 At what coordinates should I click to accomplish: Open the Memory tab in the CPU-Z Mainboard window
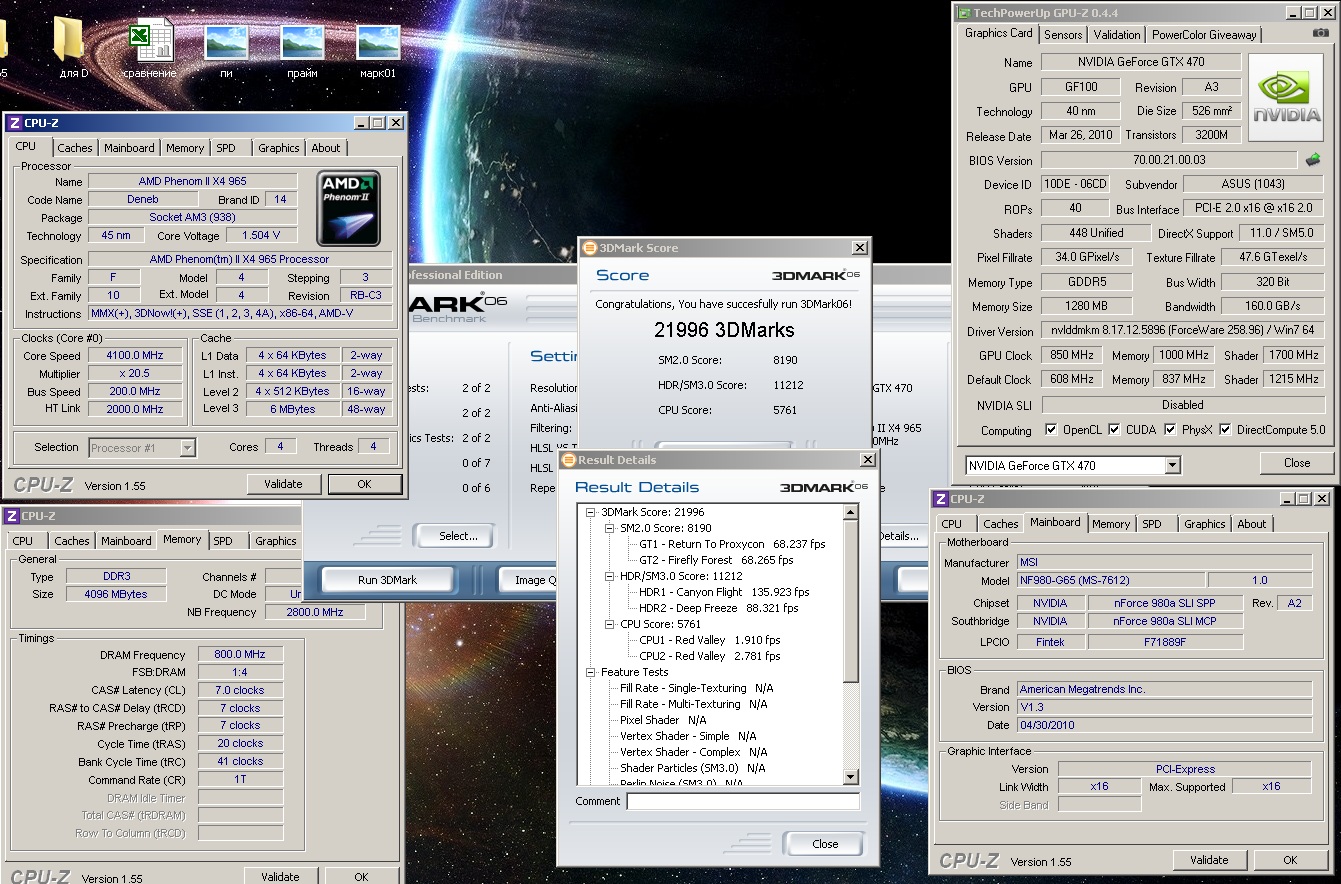pyautogui.click(x=1111, y=523)
